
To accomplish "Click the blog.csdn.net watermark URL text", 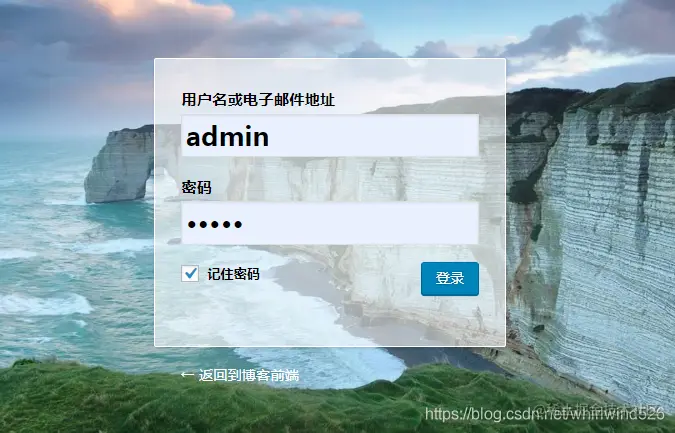I will tap(544, 414).
